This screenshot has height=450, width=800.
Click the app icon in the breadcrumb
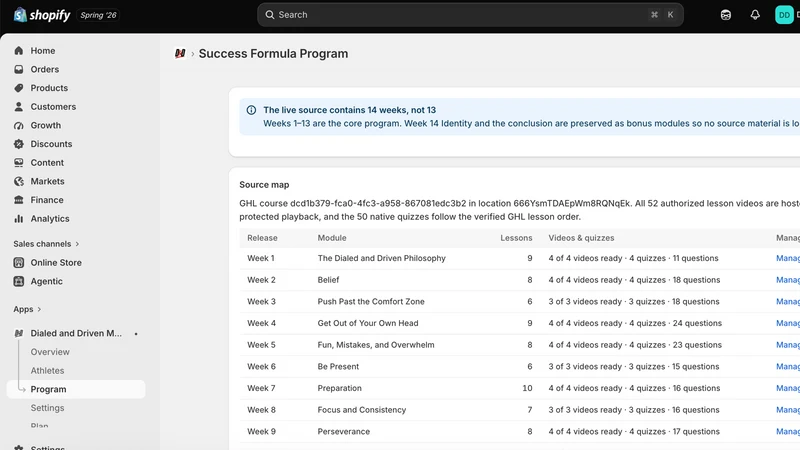pyautogui.click(x=180, y=54)
